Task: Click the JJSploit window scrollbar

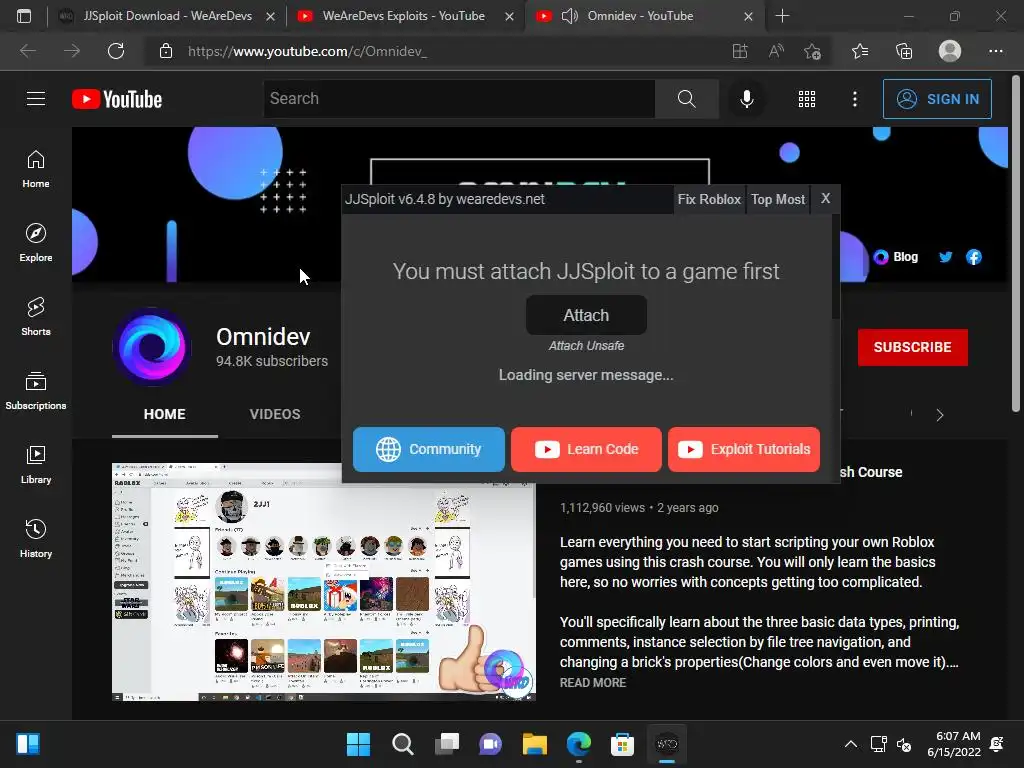Action: [x=835, y=266]
